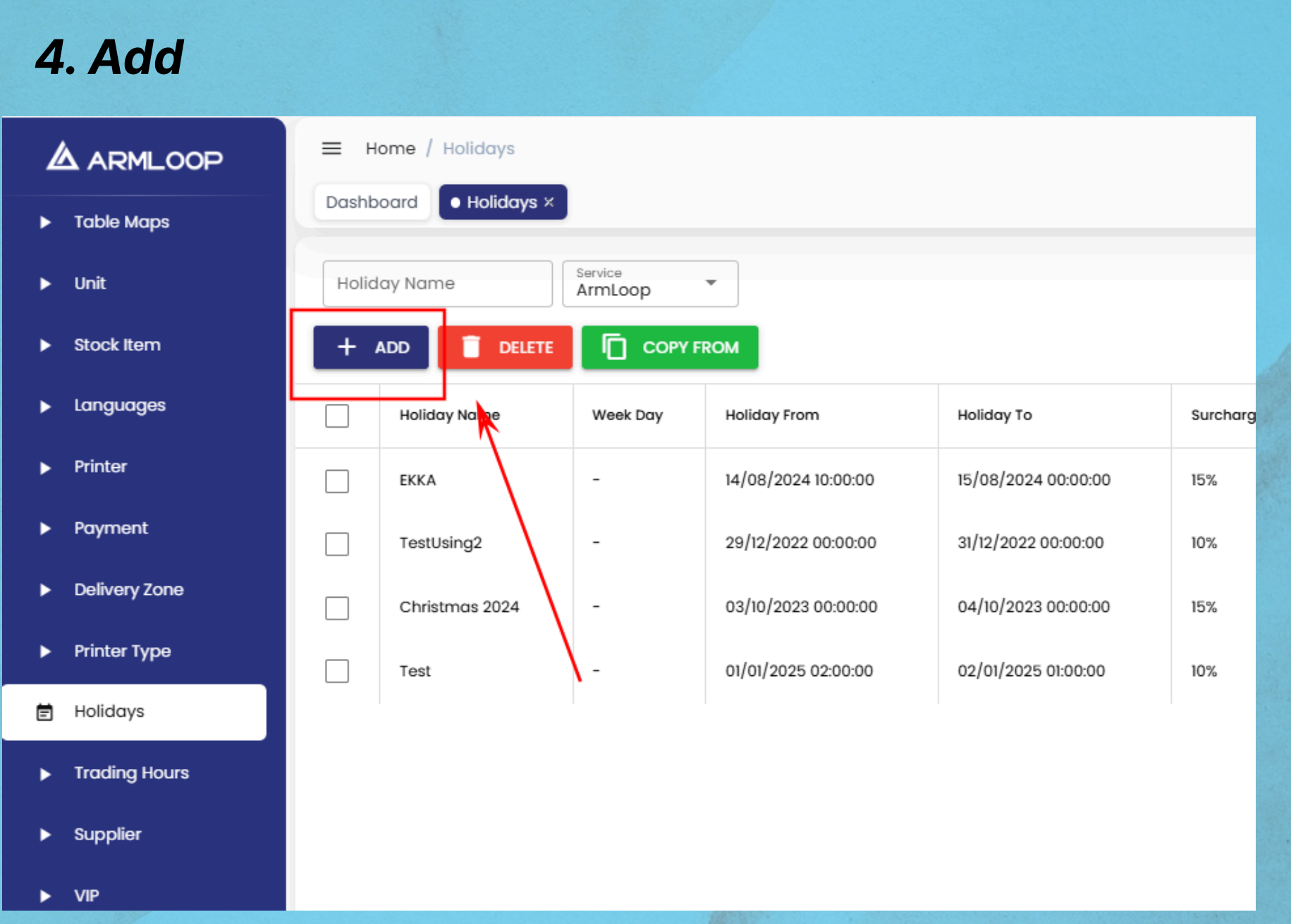This screenshot has width=1291, height=924.
Task: Select the Christmas 2024 row checkbox
Action: click(337, 608)
